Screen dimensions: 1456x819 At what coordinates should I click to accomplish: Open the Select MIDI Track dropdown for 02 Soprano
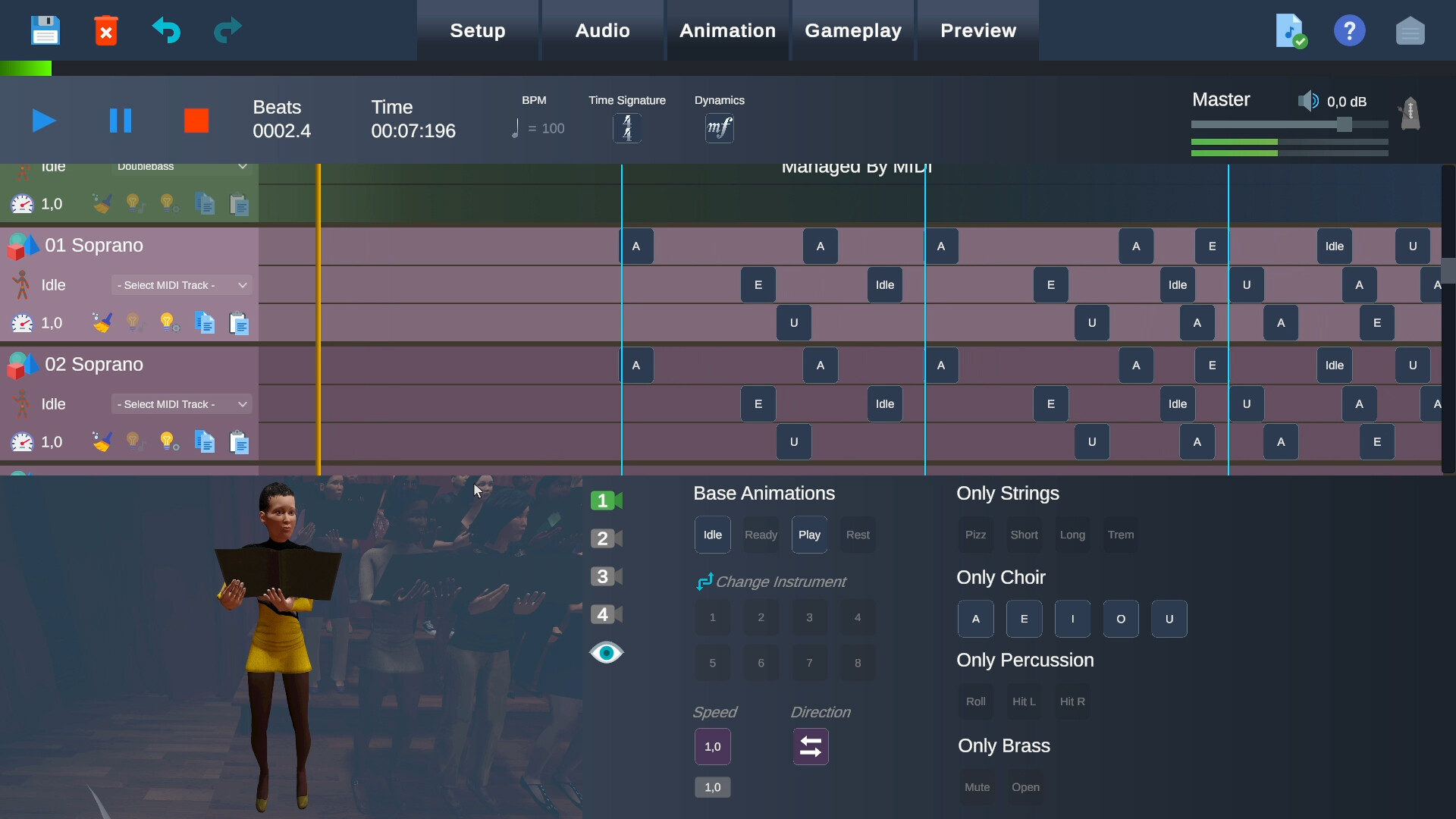click(x=180, y=403)
